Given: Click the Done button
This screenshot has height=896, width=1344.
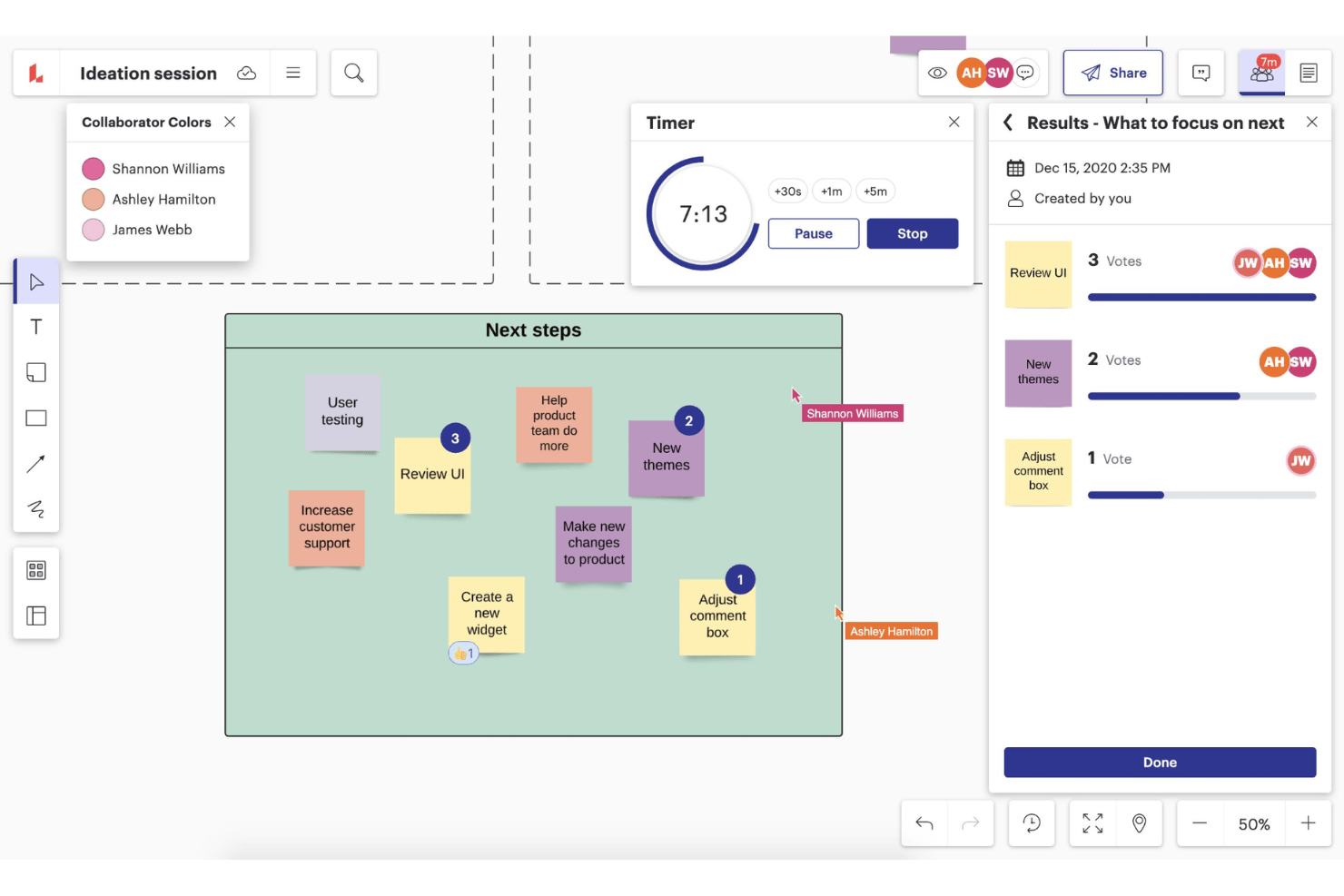Looking at the screenshot, I should click(1160, 763).
